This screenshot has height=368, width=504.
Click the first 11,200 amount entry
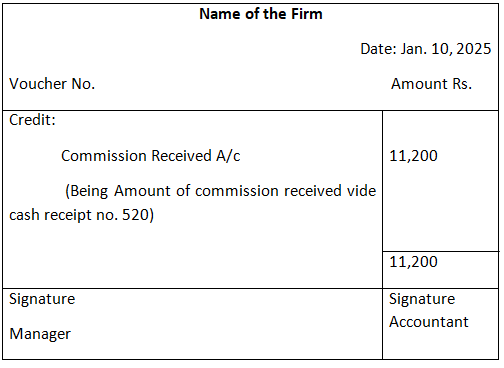(413, 156)
